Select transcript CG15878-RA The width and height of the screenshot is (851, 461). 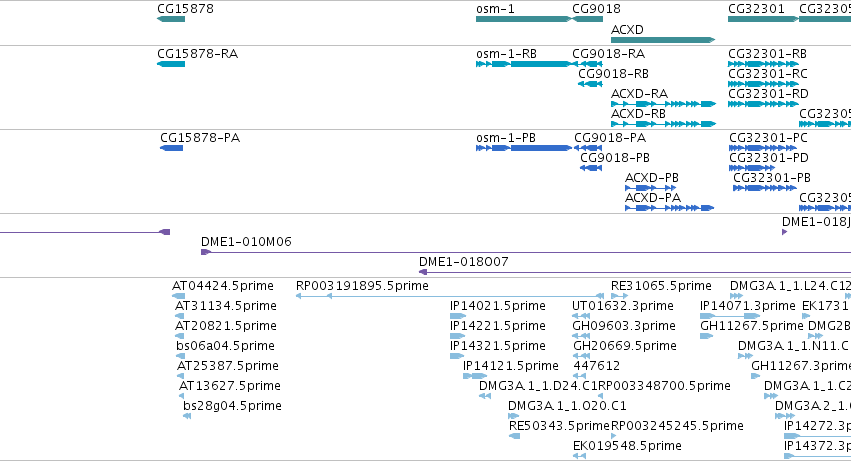pos(171,64)
